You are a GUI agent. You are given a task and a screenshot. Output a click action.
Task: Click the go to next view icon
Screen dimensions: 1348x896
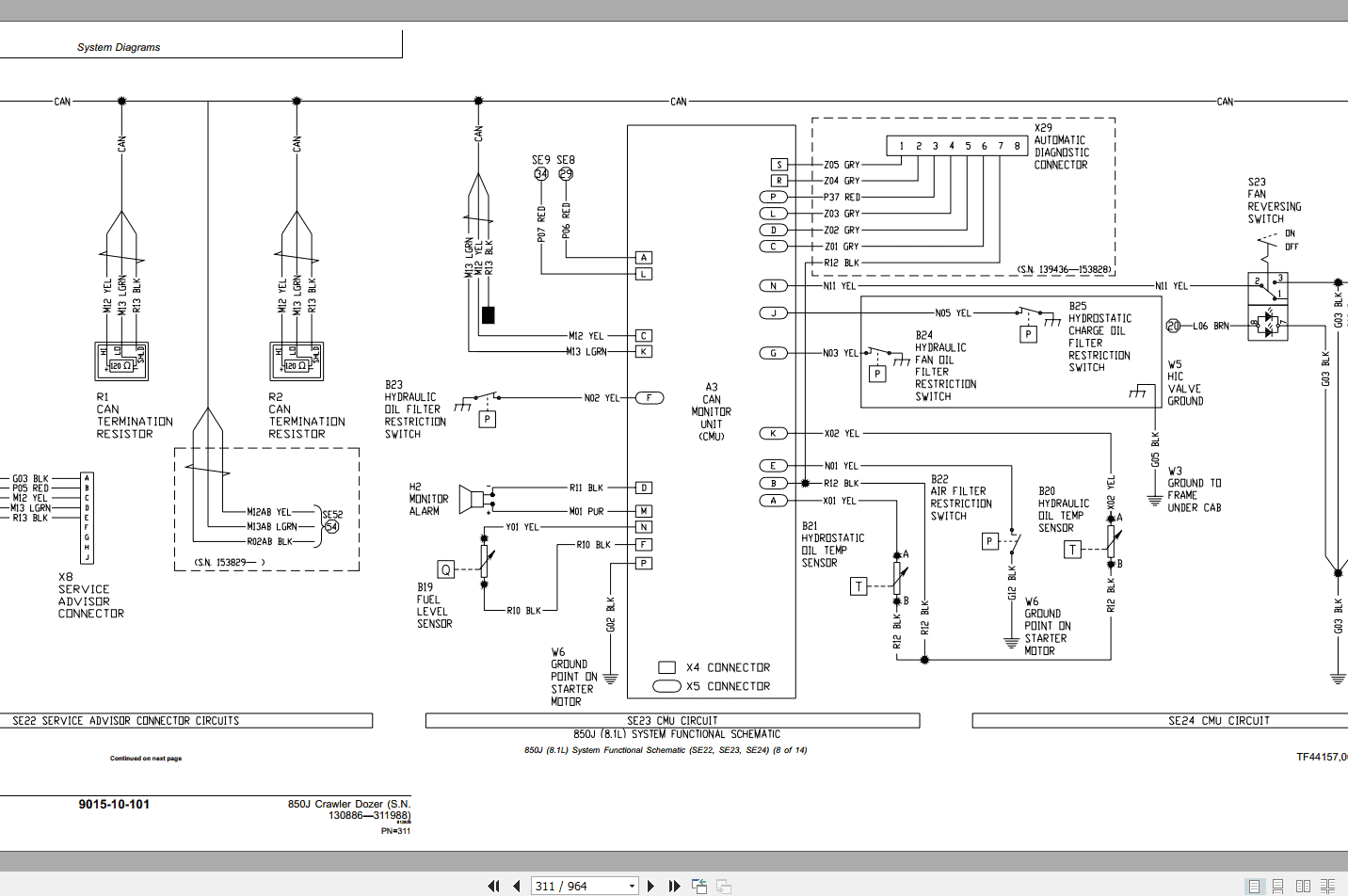point(724,886)
